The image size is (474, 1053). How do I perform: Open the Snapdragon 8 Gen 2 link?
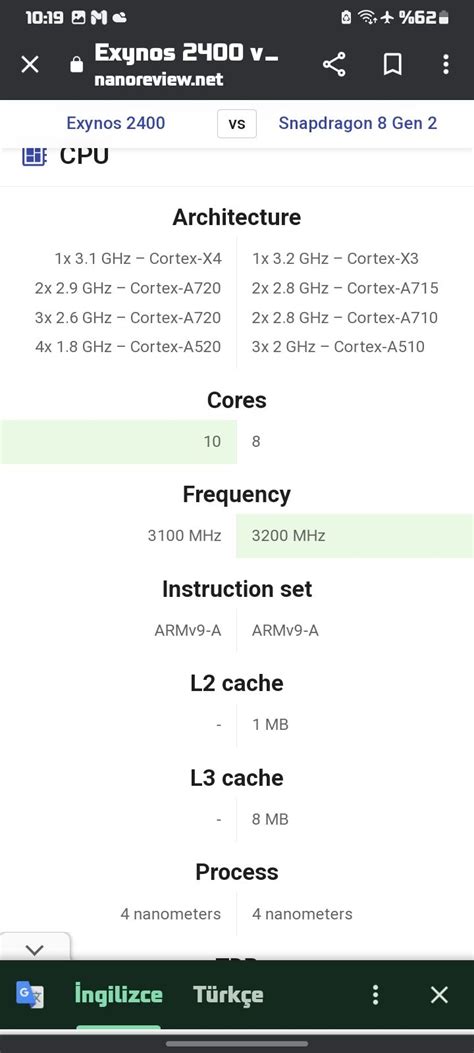click(x=358, y=124)
